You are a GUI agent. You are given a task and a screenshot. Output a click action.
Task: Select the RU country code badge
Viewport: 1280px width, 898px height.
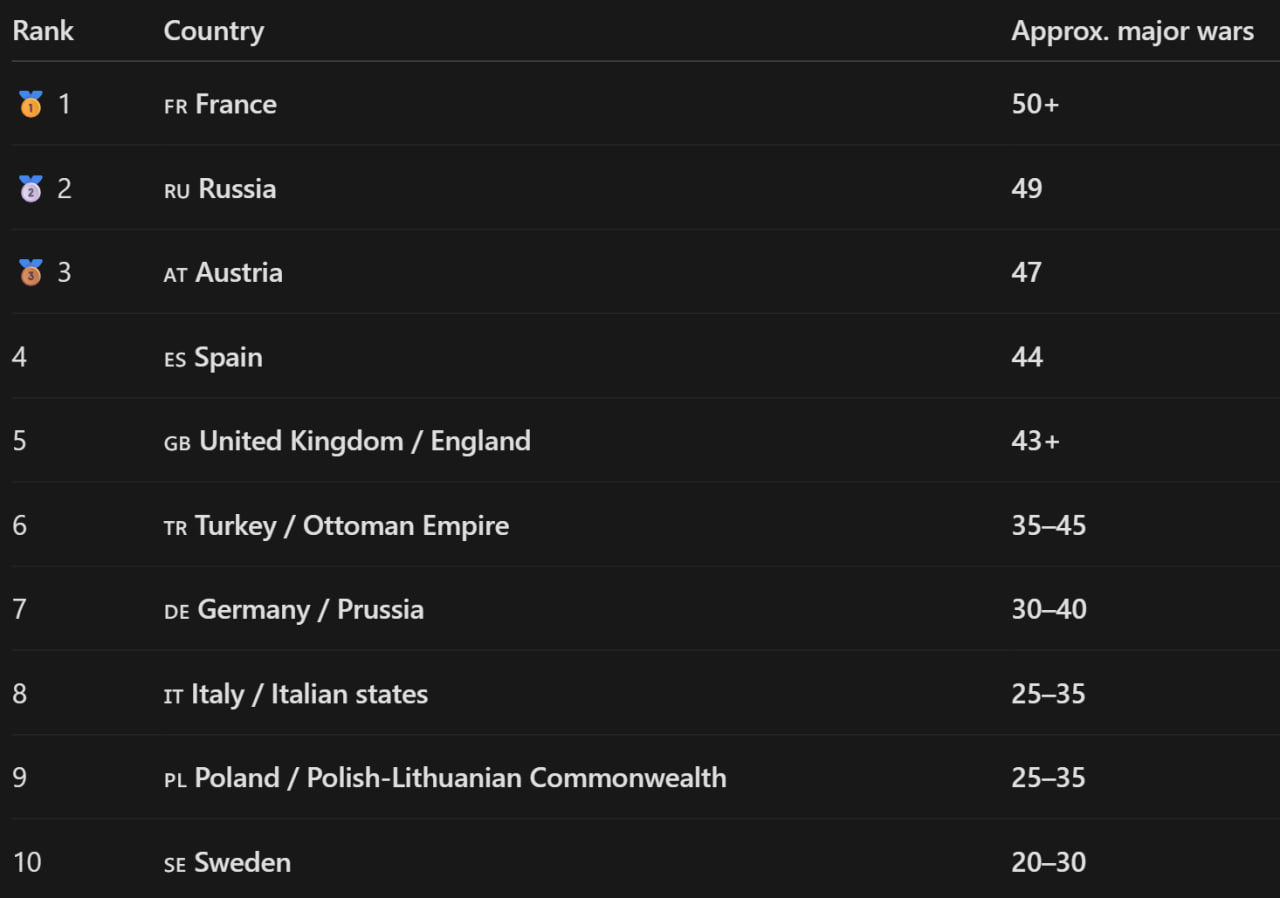click(177, 191)
